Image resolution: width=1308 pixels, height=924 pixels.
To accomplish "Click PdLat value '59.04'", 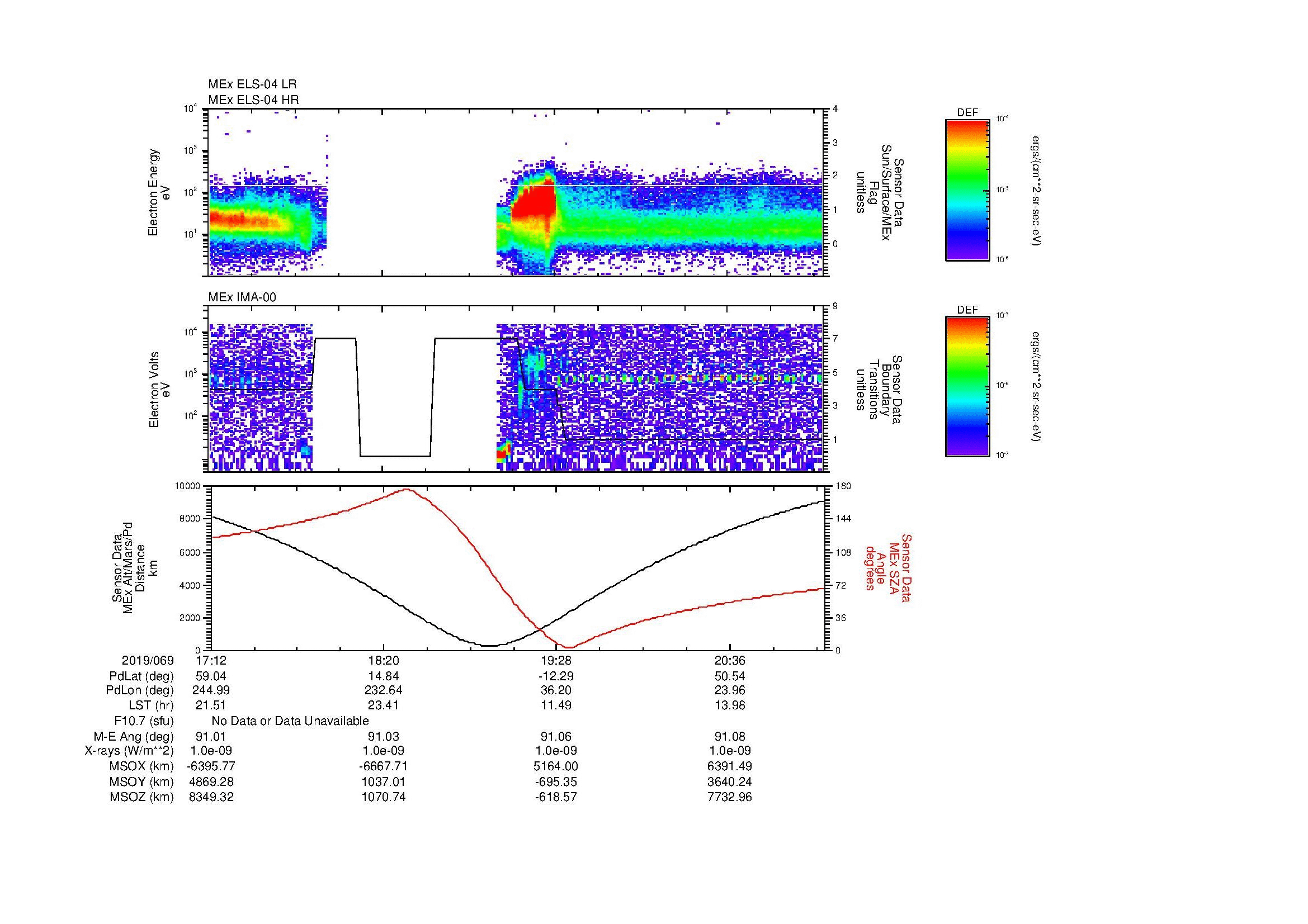I will pyautogui.click(x=211, y=676).
